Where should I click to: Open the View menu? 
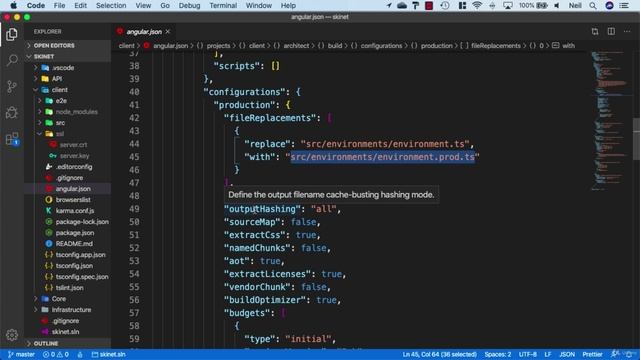(x=143, y=5)
